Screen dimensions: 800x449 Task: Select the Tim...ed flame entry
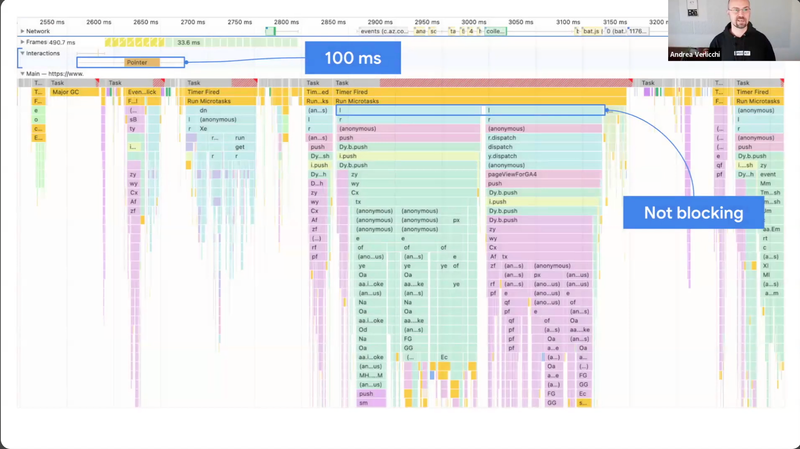pos(318,92)
